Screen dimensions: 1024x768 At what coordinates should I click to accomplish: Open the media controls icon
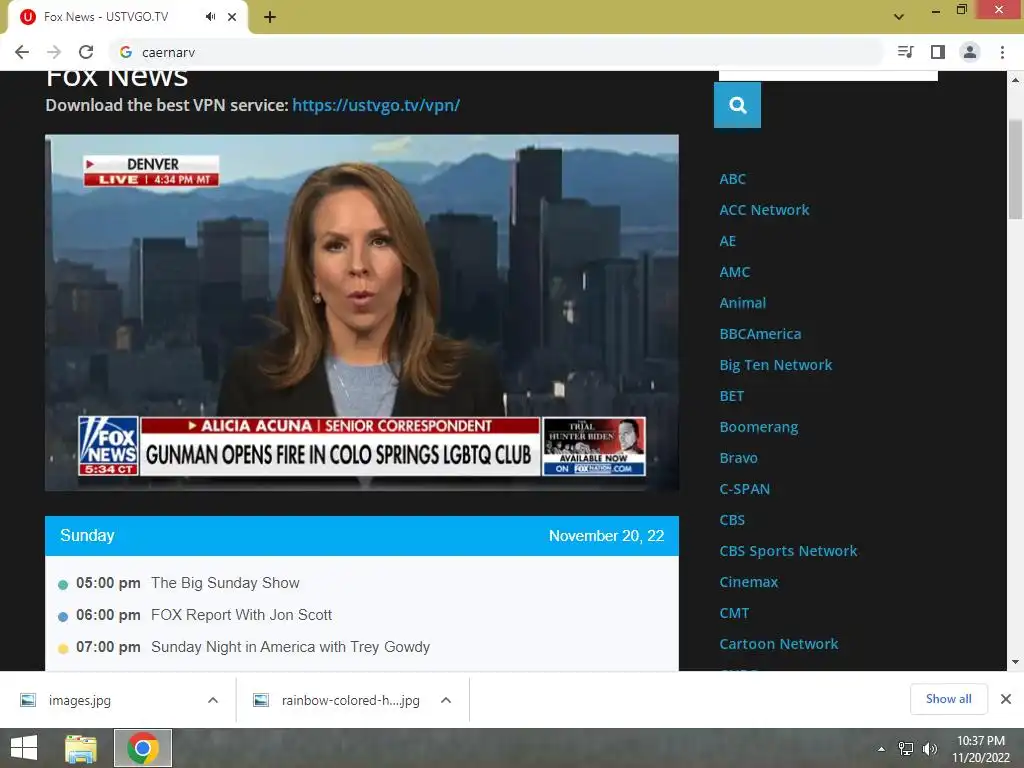pyautogui.click(x=905, y=52)
